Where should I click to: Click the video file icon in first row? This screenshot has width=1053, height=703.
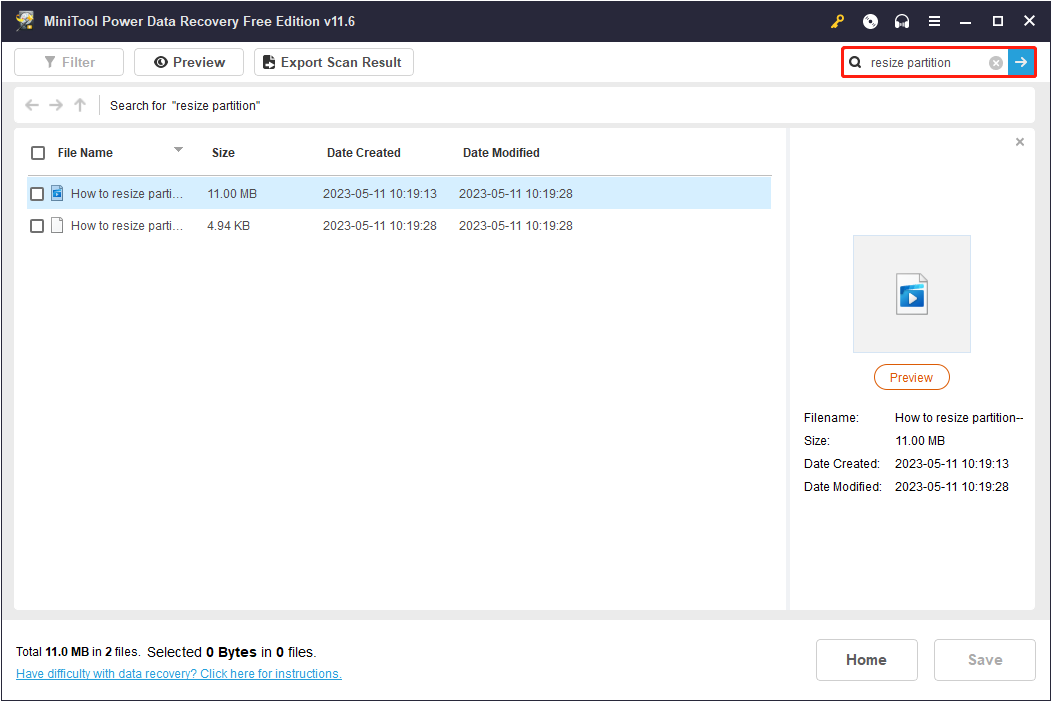coord(58,193)
